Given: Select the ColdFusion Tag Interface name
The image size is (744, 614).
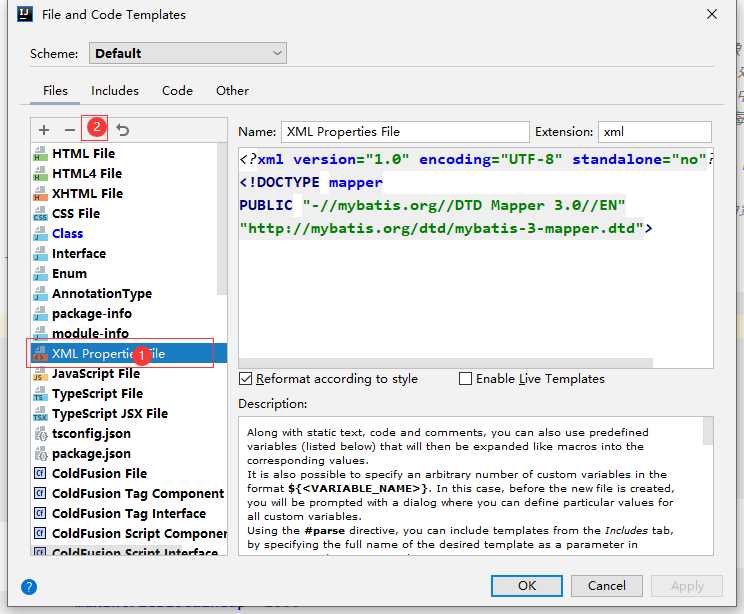Looking at the screenshot, I should [x=129, y=513].
